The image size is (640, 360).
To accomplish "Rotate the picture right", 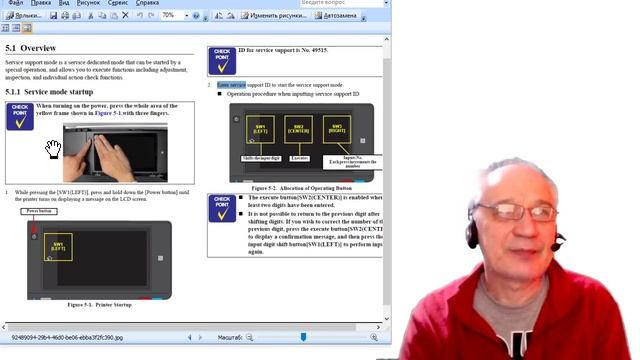I will coord(231,16).
